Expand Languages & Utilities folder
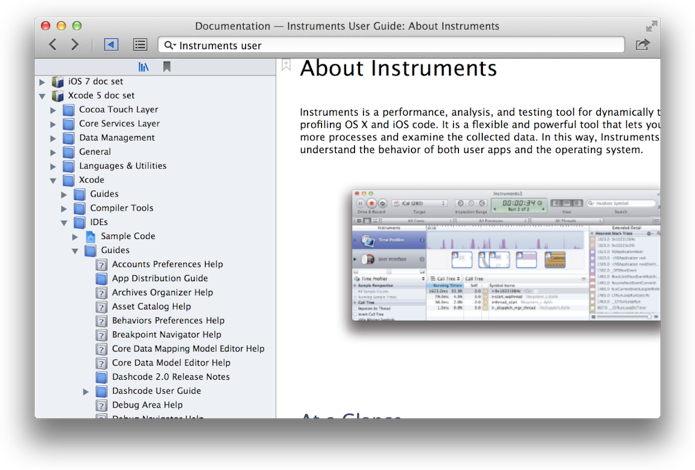Image resolution: width=695 pixels, height=470 pixels. point(53,167)
